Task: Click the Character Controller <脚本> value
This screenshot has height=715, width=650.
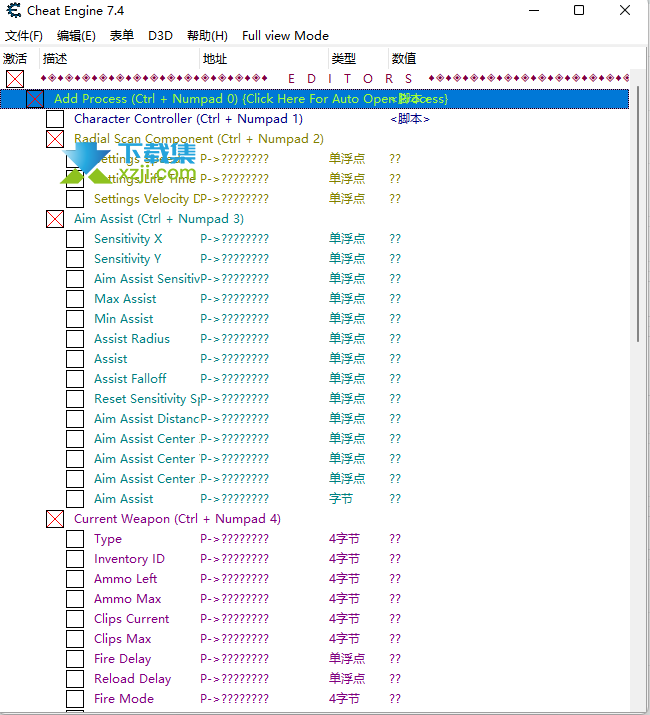Action: (x=410, y=119)
